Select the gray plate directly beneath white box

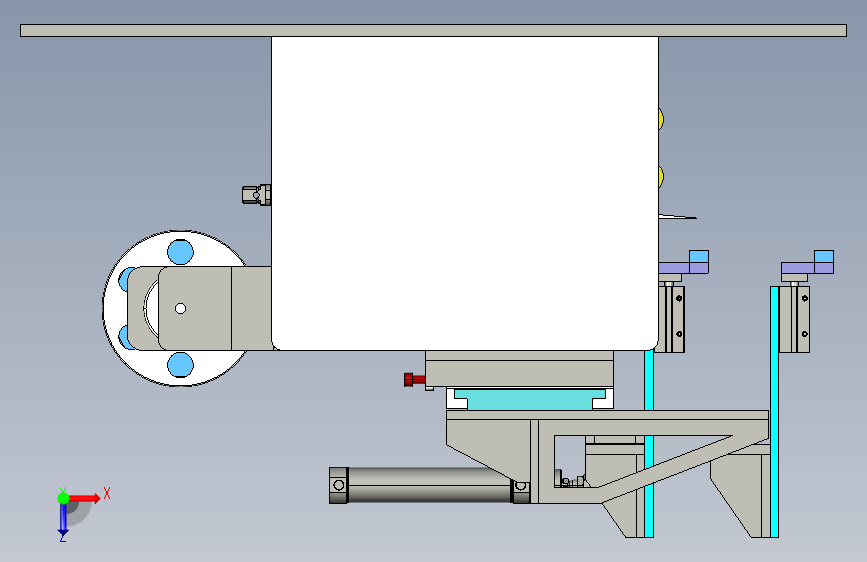(519, 369)
